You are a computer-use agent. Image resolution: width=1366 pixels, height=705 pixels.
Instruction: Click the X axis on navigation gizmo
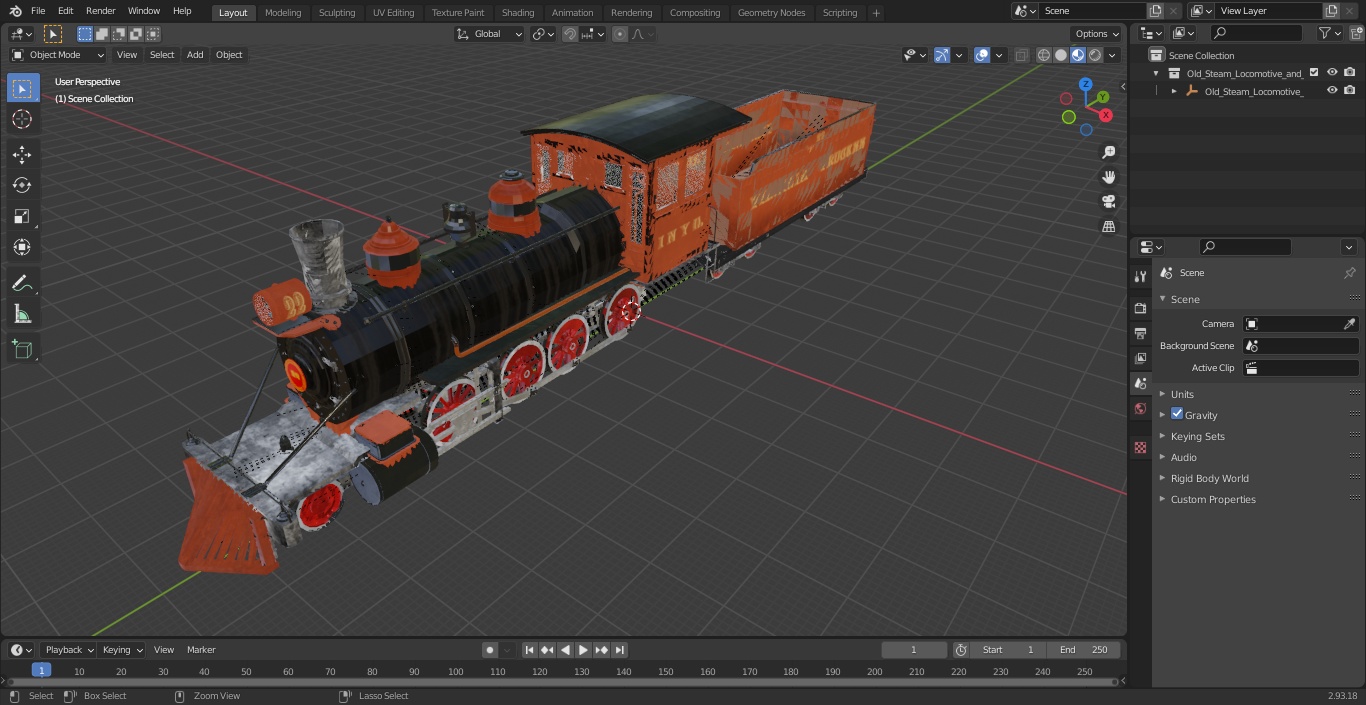point(1107,114)
